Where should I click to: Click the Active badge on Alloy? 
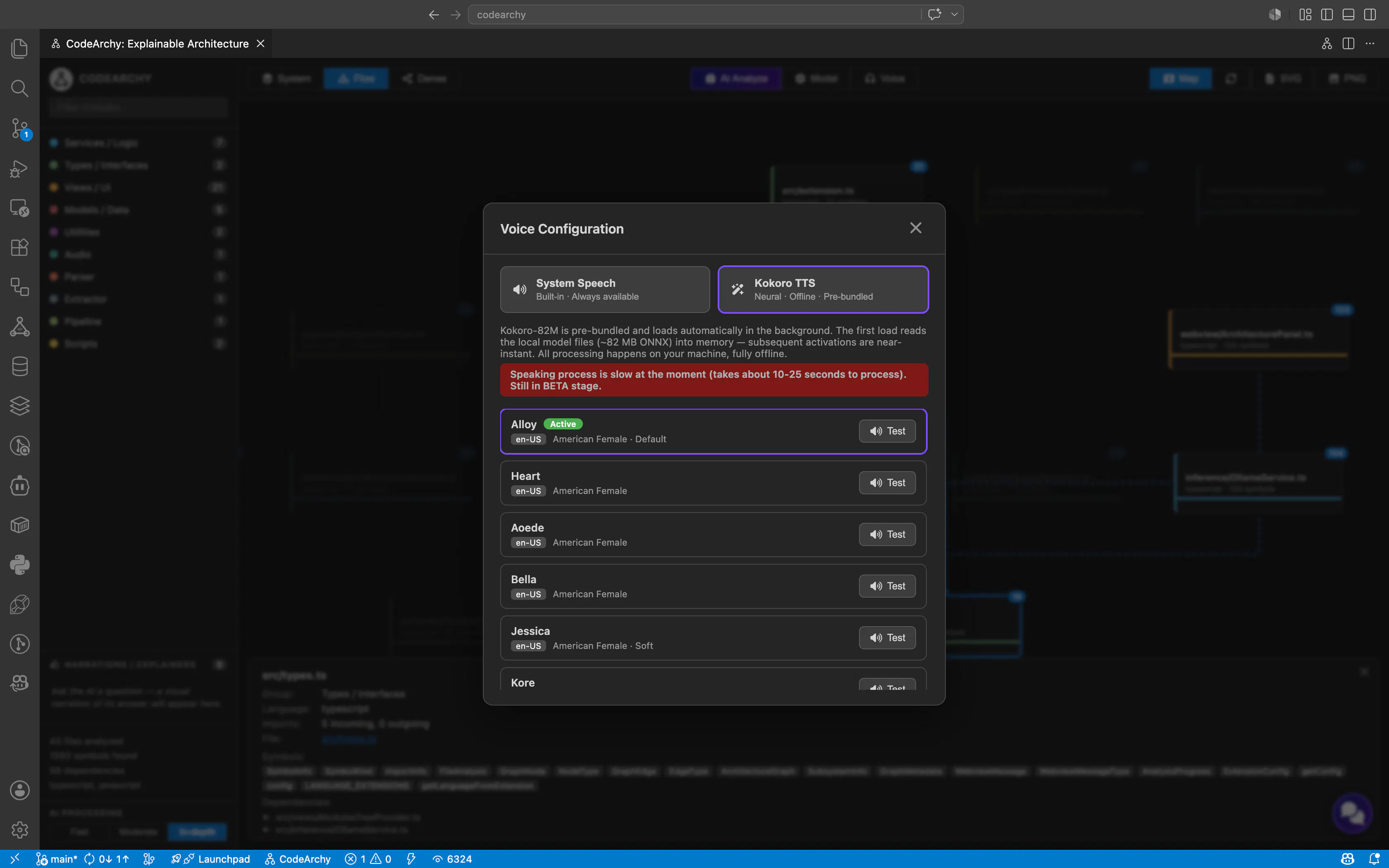pos(563,424)
